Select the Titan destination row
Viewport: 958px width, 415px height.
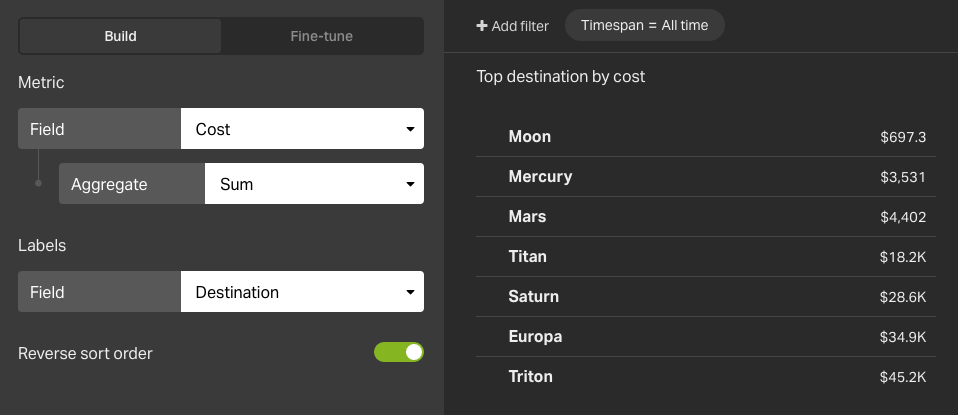tap(706, 257)
